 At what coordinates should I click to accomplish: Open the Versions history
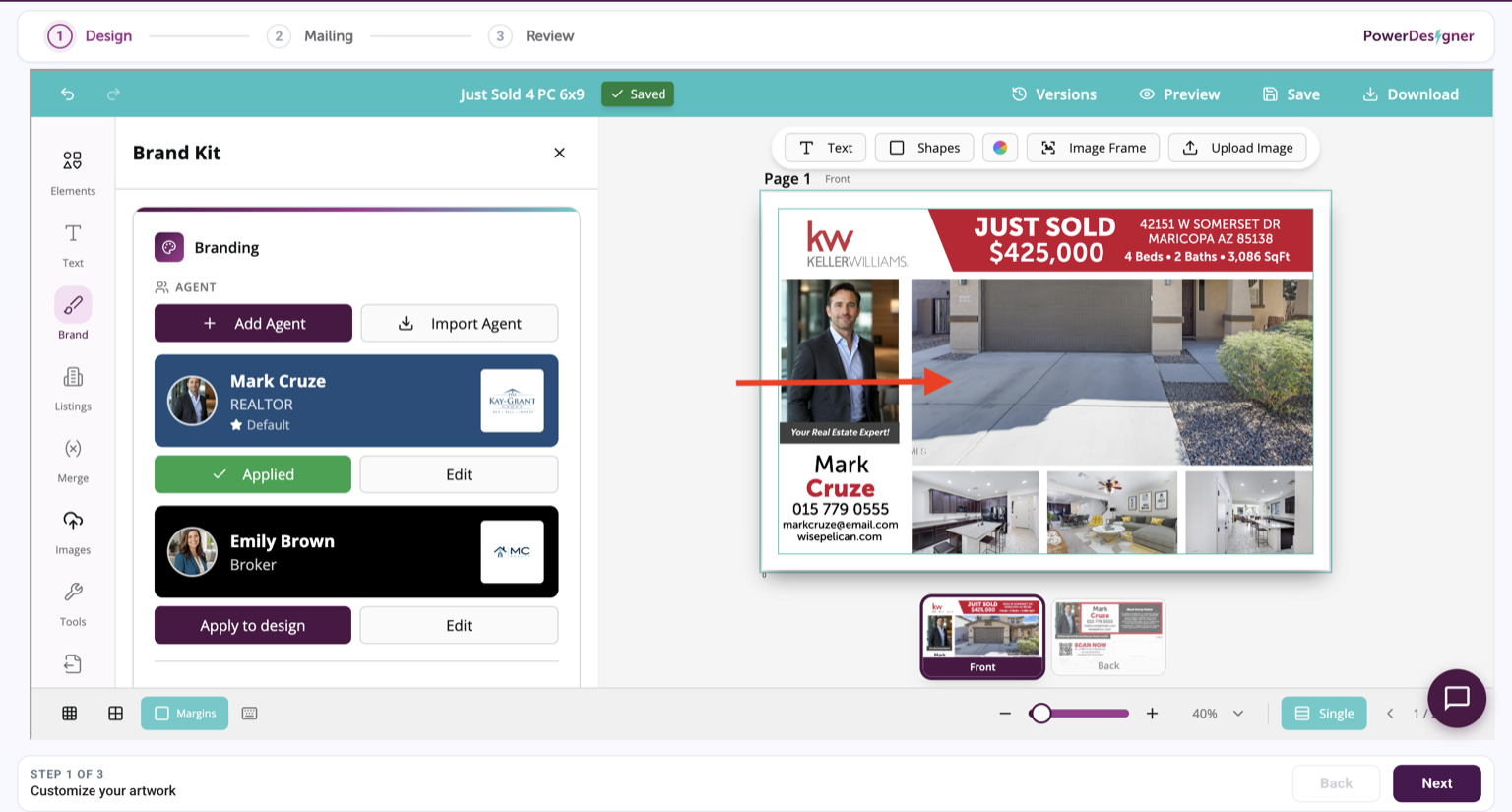coord(1053,94)
